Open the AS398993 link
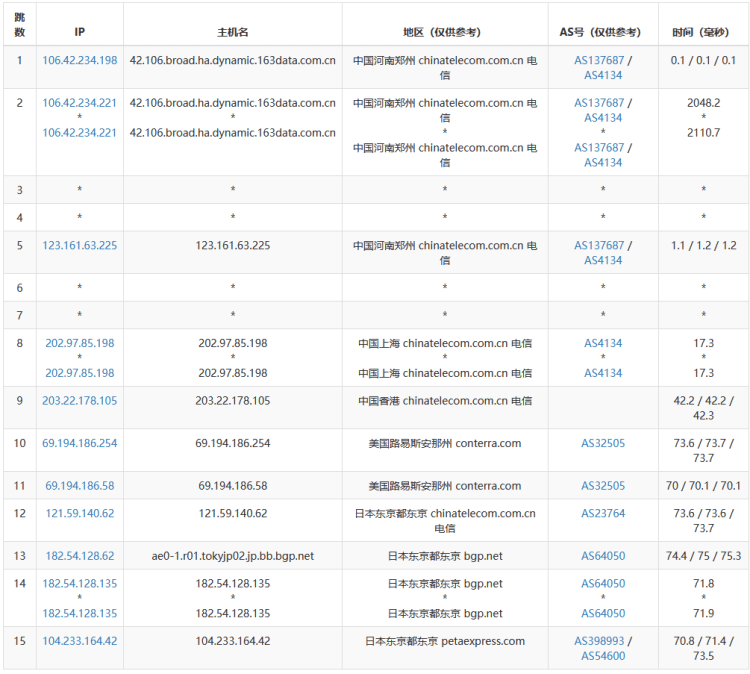This screenshot has height=674, width=750. pyautogui.click(x=599, y=641)
